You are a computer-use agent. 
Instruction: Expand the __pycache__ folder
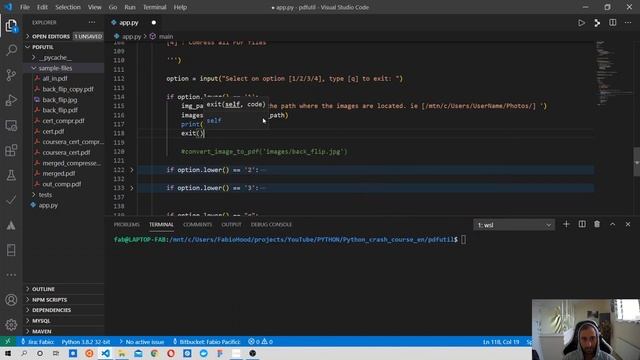point(64,58)
